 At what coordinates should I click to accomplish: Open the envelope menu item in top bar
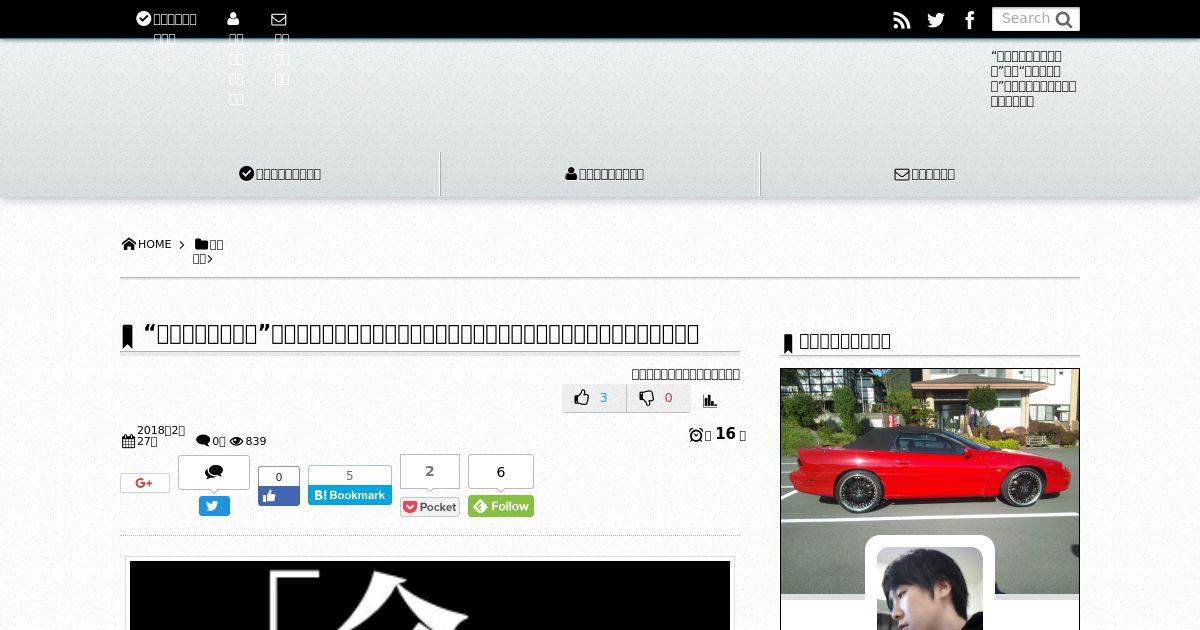(x=280, y=47)
